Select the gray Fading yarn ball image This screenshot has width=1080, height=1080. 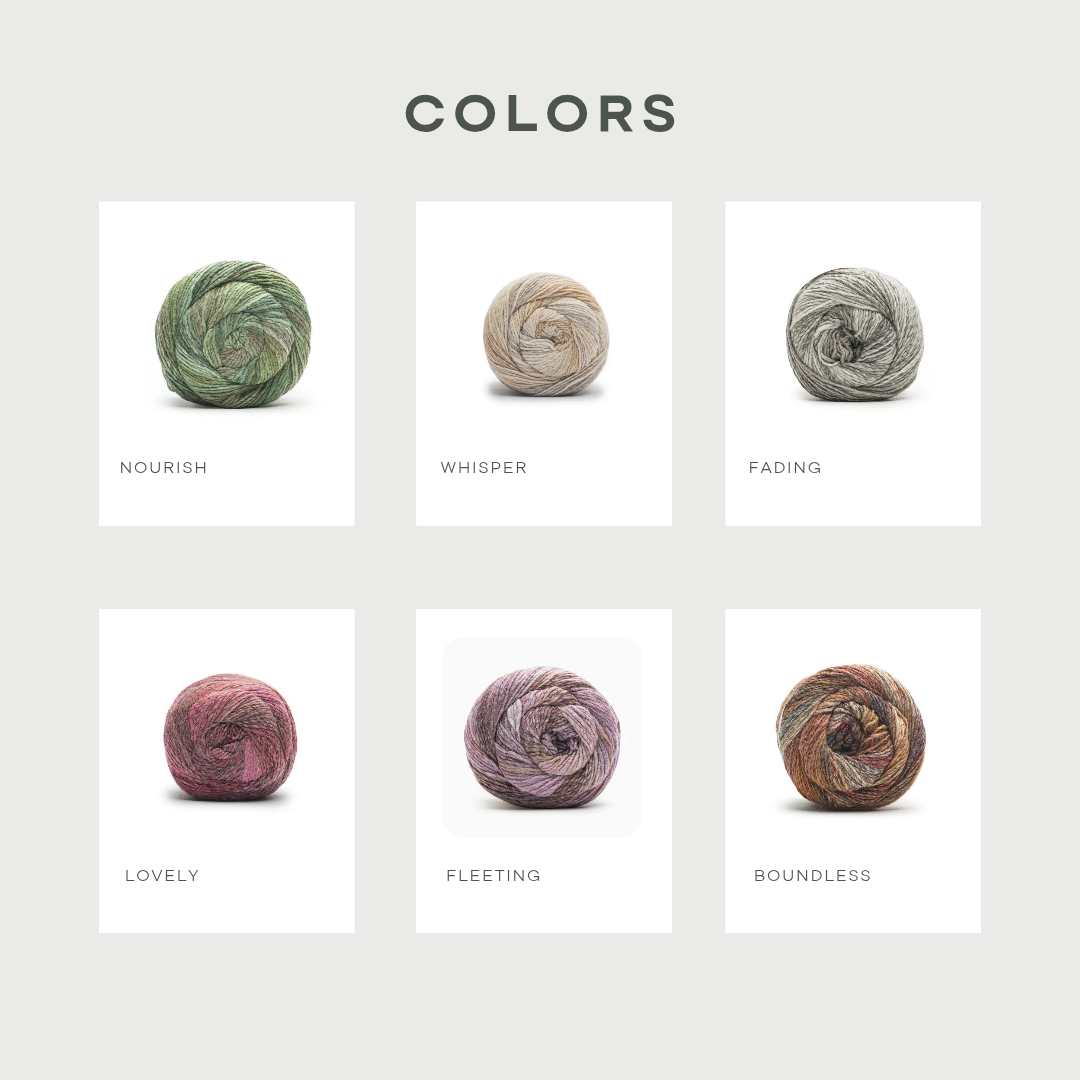[x=855, y=334]
